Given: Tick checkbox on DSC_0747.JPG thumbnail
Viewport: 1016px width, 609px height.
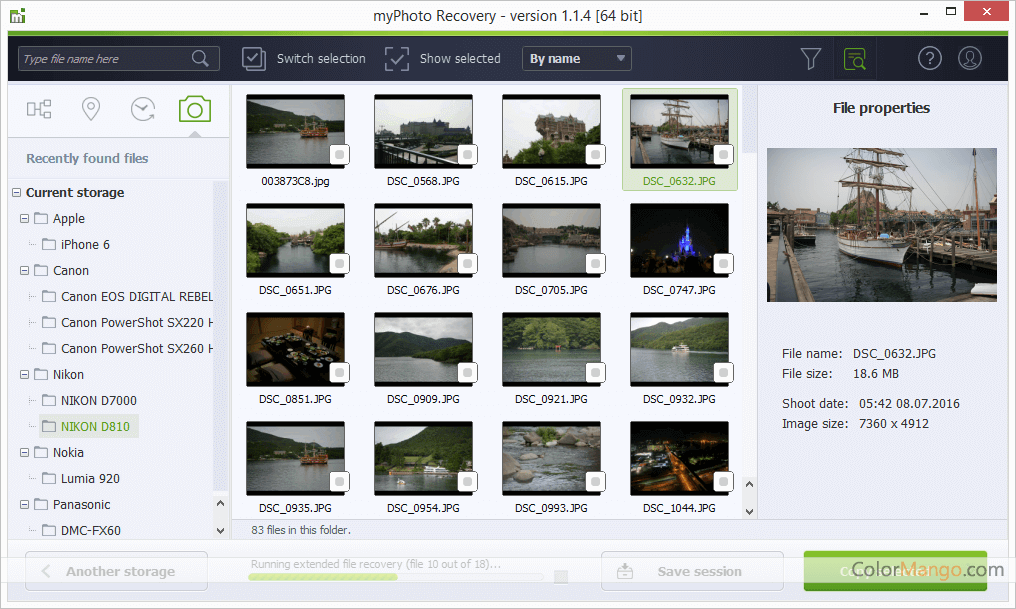Looking at the screenshot, I should click(723, 263).
